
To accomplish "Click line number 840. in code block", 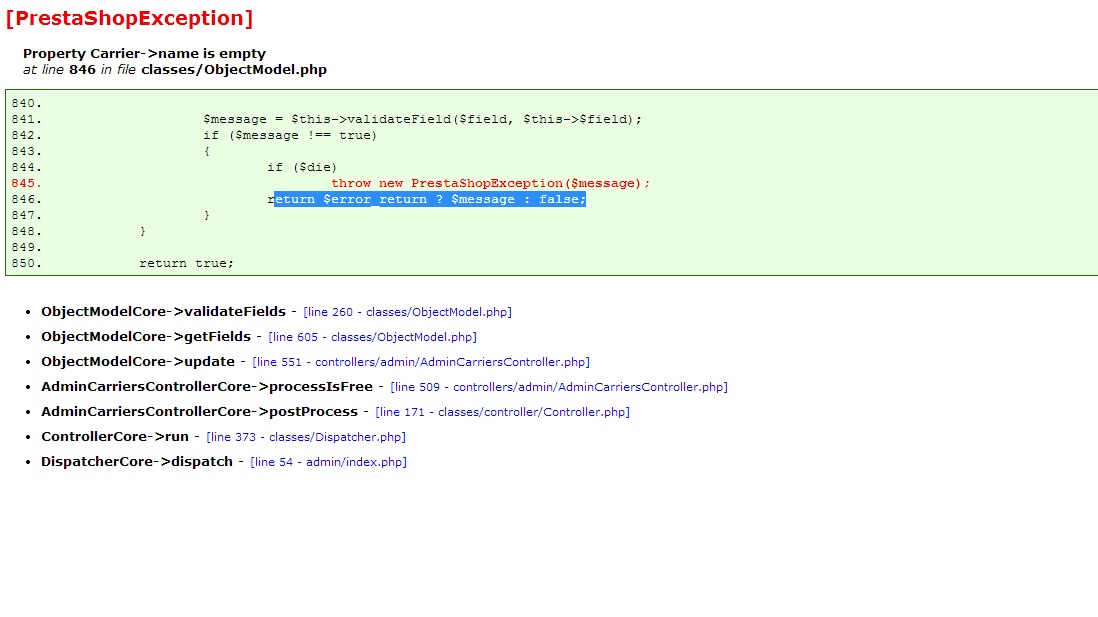I will click(27, 103).
